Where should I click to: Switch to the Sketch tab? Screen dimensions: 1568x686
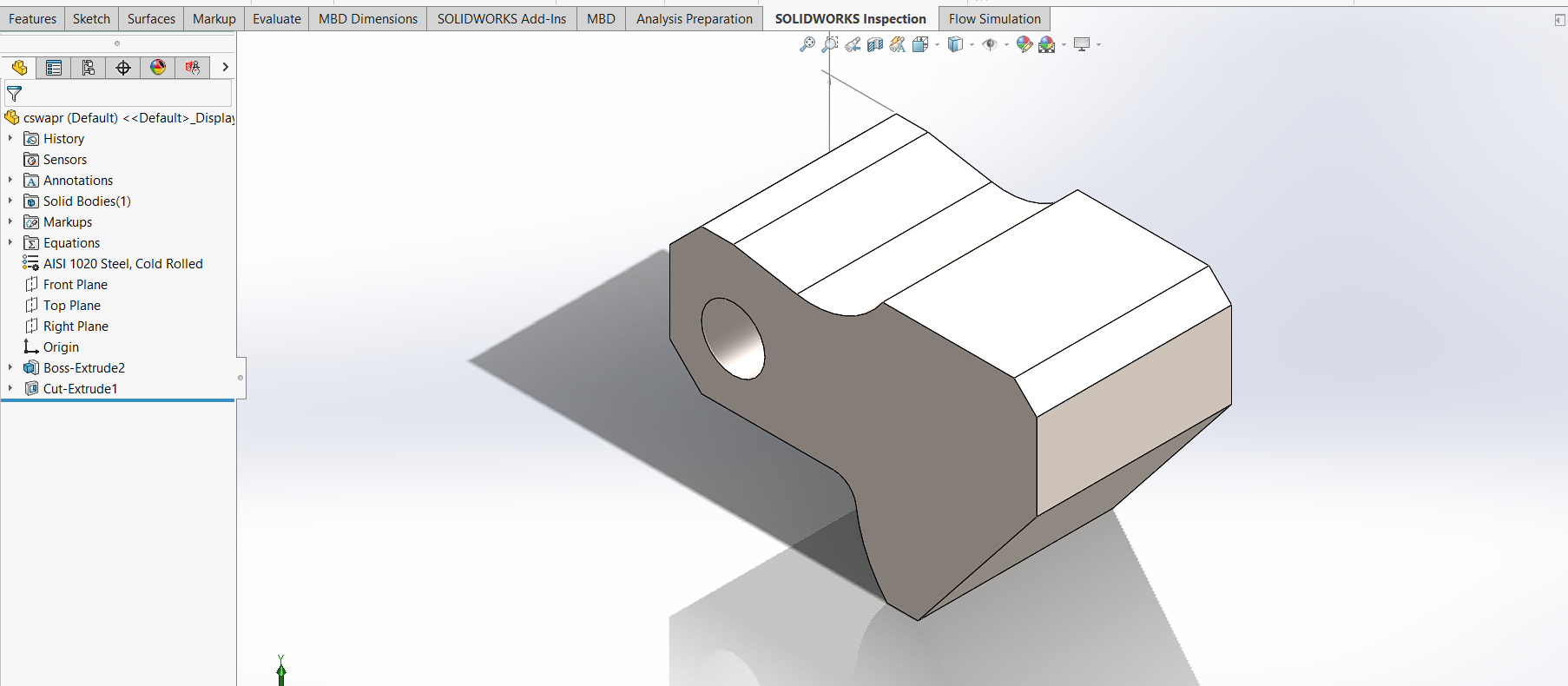coord(91,19)
